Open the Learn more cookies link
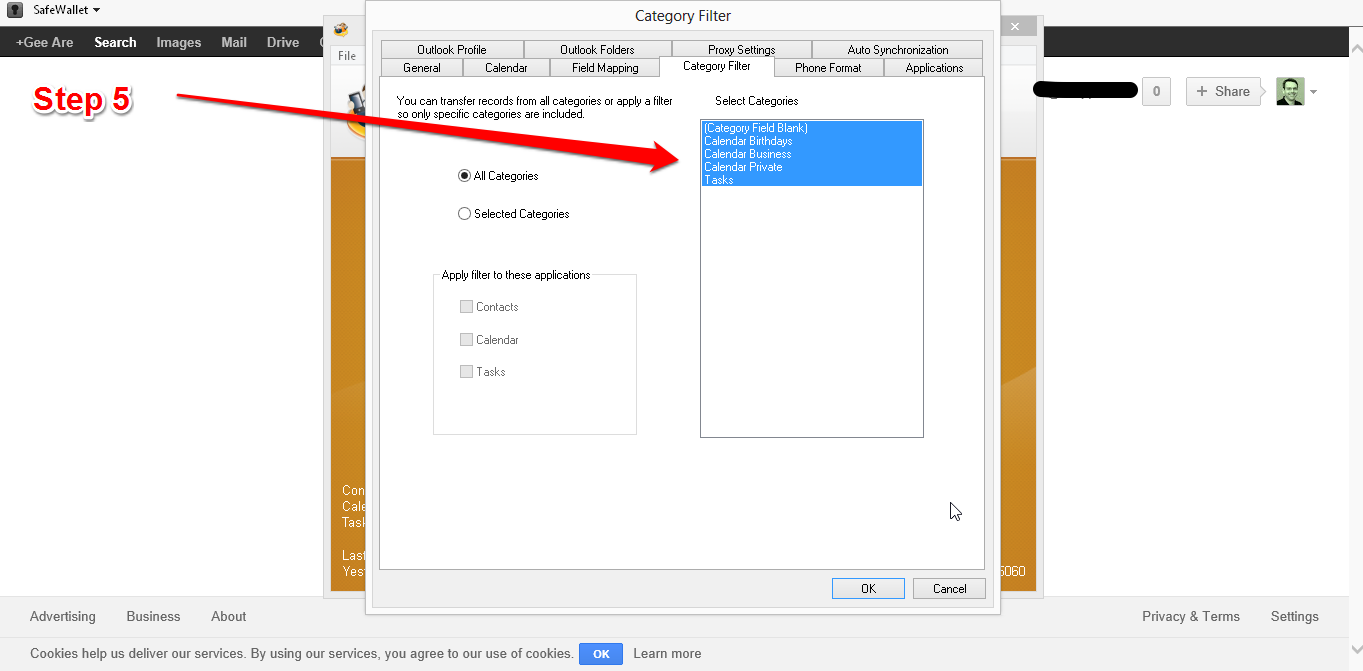Viewport: 1363px width, 671px height. pyautogui.click(x=667, y=654)
